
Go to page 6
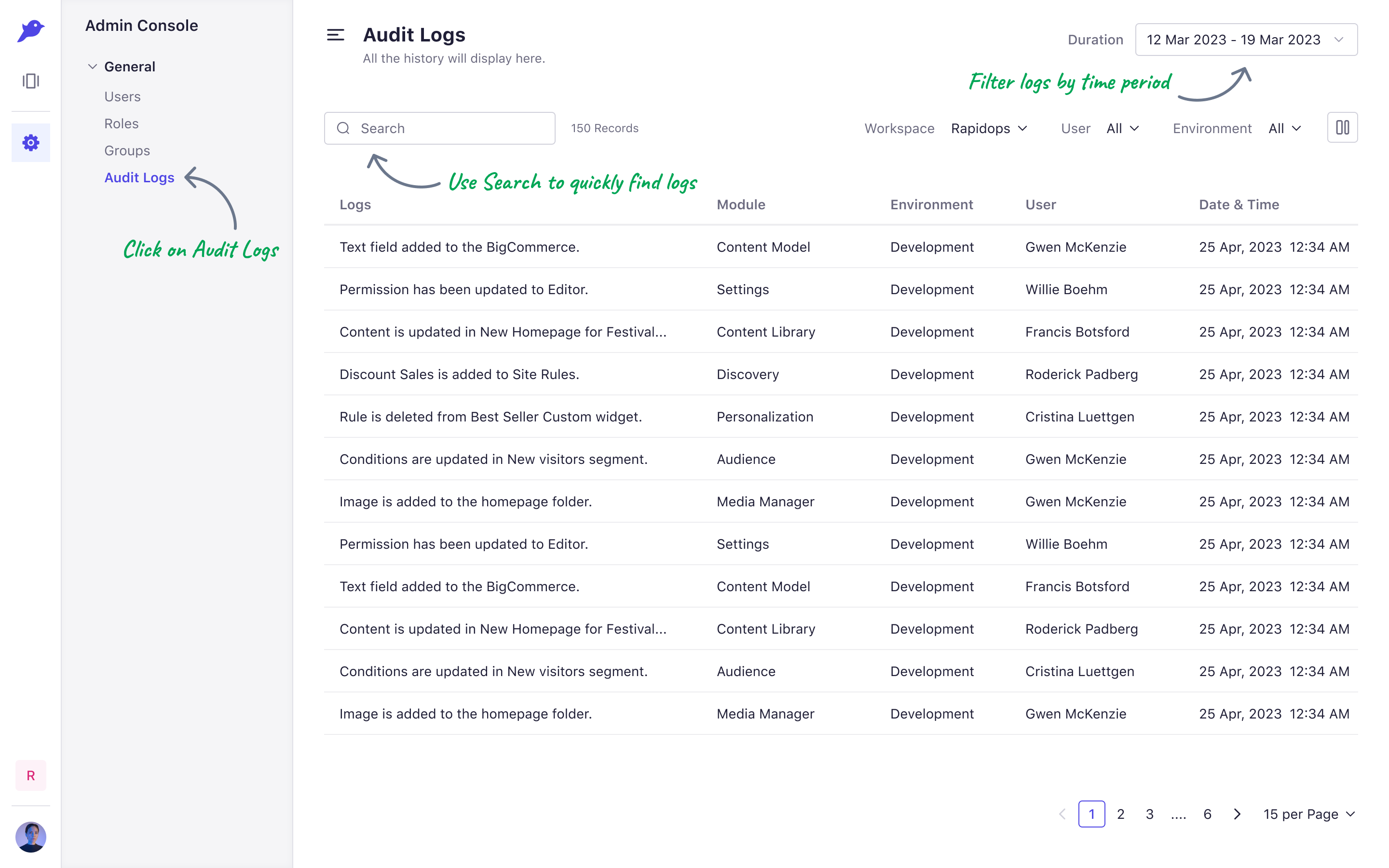[x=1207, y=814]
